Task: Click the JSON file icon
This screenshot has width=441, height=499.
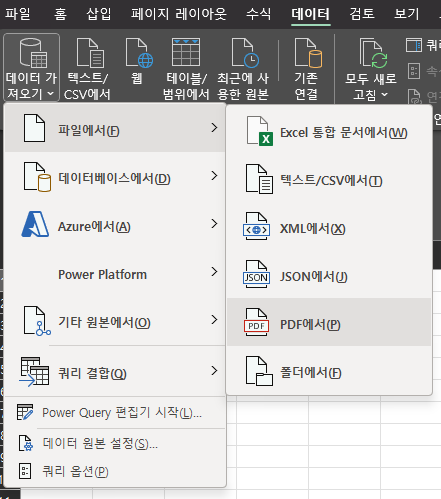Action: [256, 274]
